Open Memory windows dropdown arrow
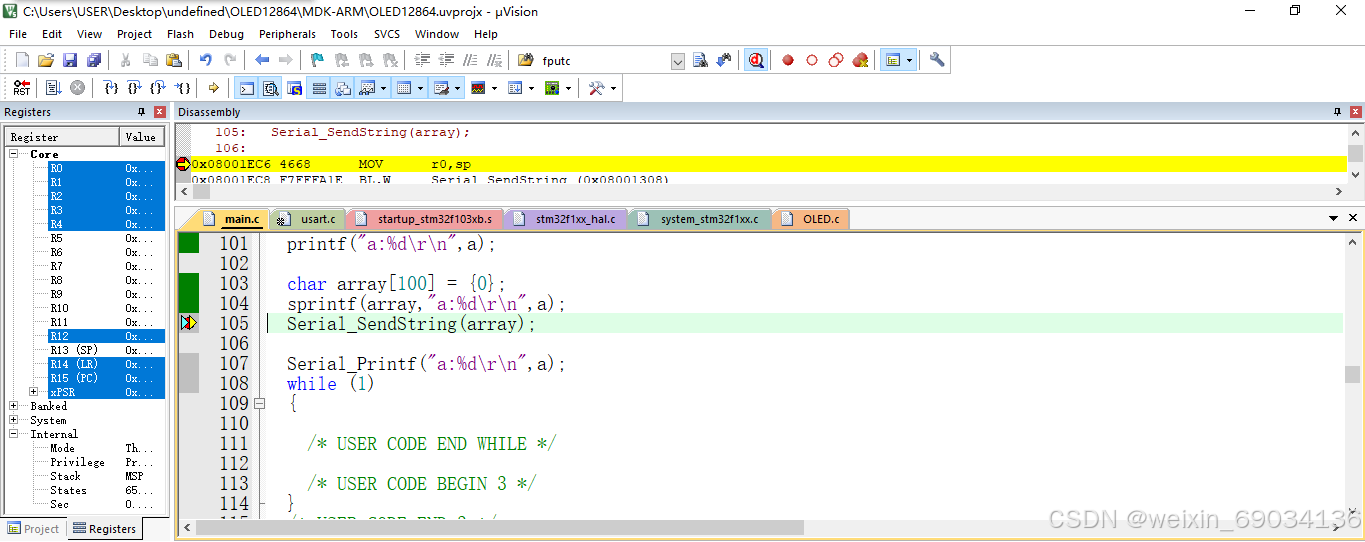This screenshot has height=542, width=1365. coord(420,88)
